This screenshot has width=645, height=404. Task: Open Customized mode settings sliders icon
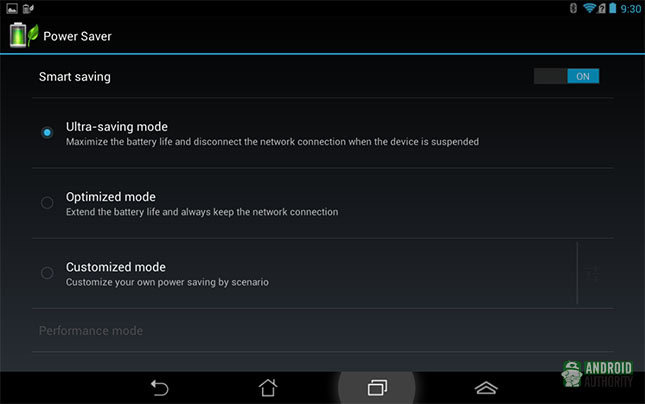tap(593, 273)
